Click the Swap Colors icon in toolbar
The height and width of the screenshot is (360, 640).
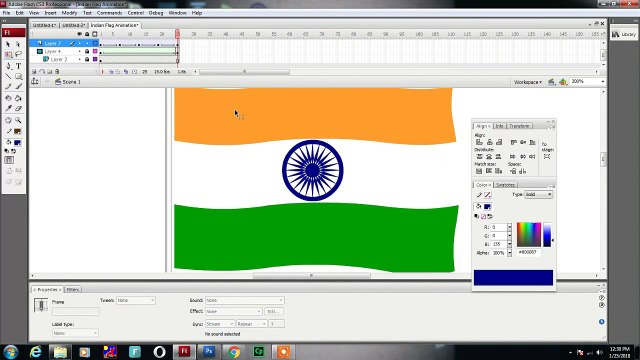click(x=13, y=151)
